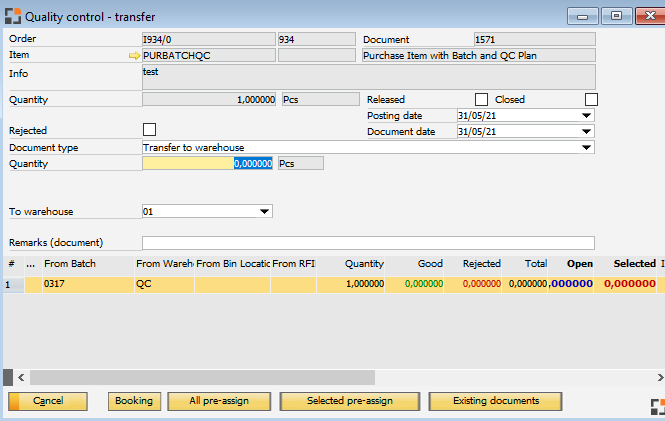Viewport: 665px width, 421px height.
Task: Click the horizontal scrollbar of the grid
Action: pos(200,377)
